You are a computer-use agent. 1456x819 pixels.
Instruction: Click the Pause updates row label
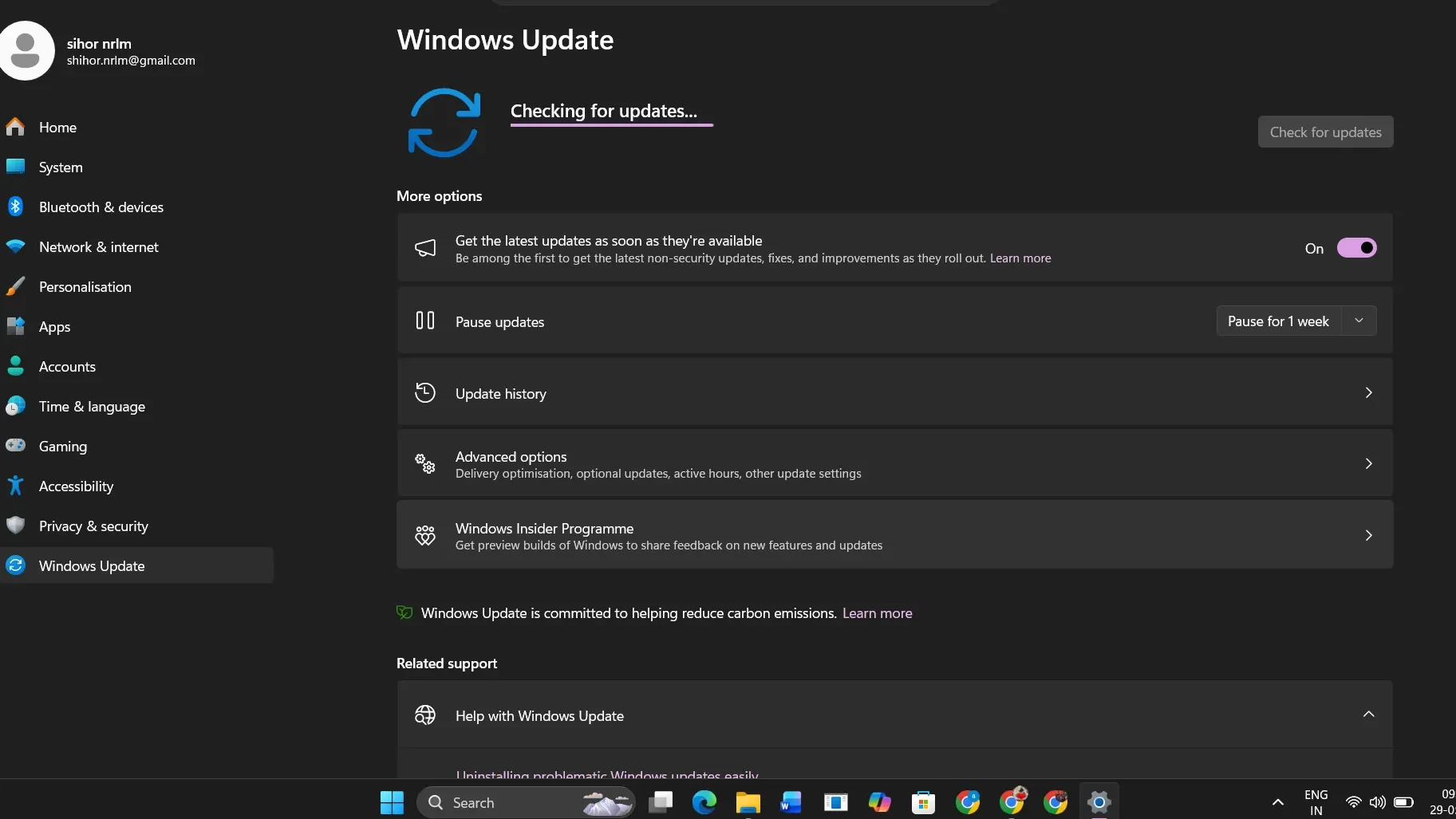[x=499, y=321]
